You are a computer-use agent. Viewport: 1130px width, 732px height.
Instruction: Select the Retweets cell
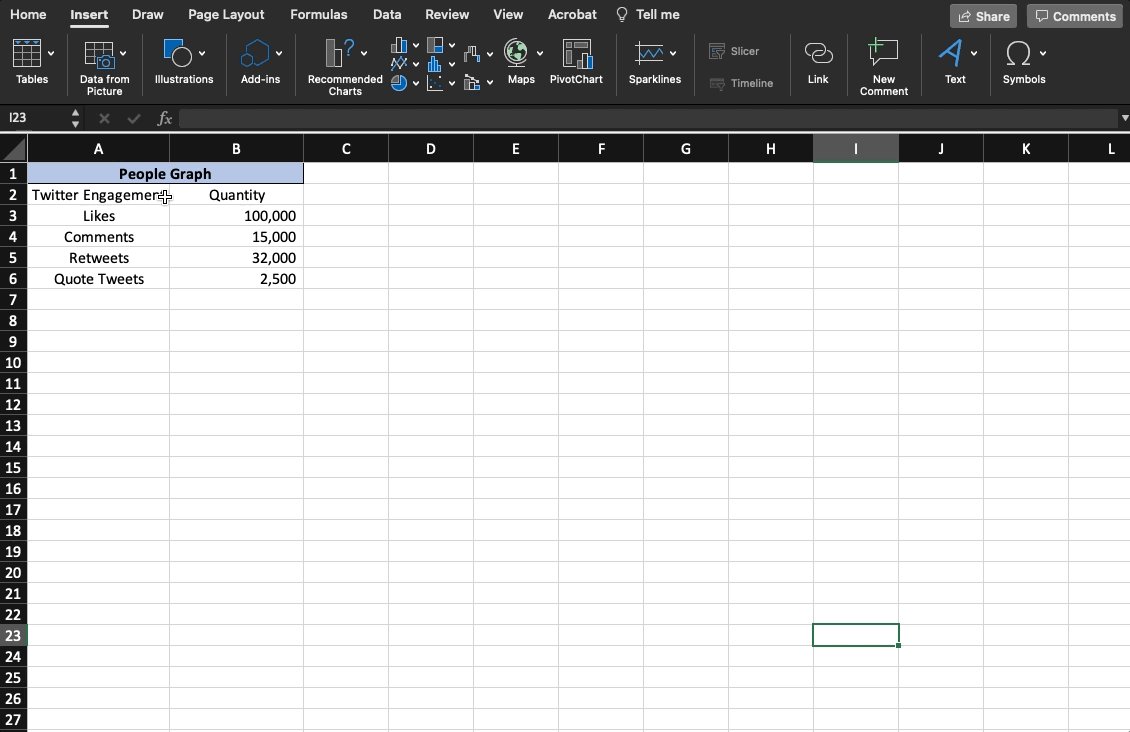click(x=99, y=258)
